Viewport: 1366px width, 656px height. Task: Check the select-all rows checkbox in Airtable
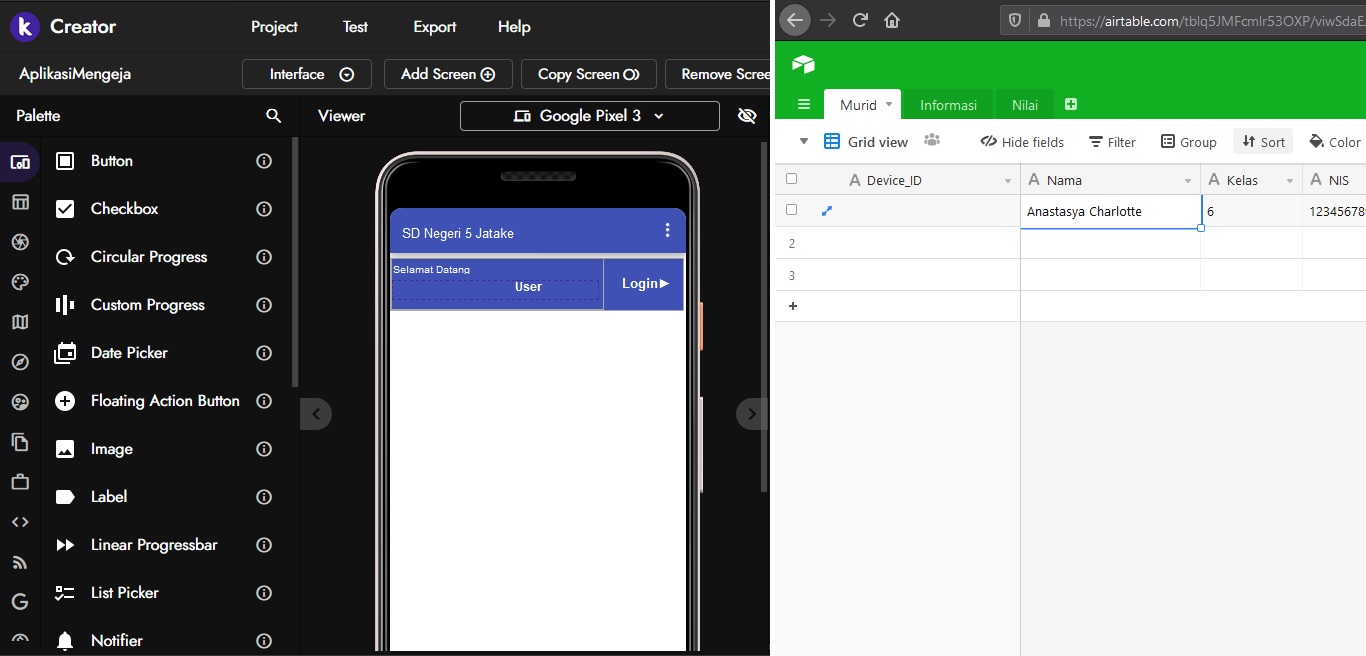point(792,179)
